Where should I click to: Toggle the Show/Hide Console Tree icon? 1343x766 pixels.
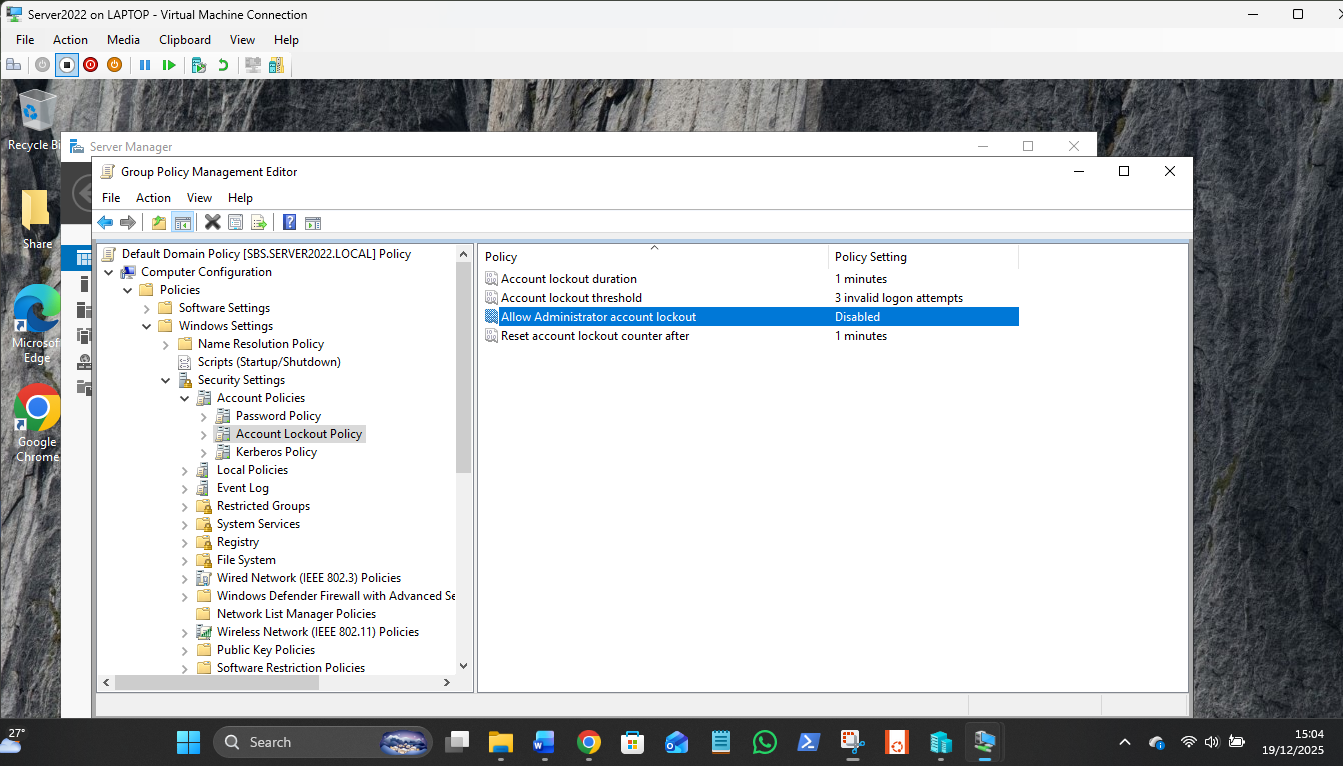[182, 222]
